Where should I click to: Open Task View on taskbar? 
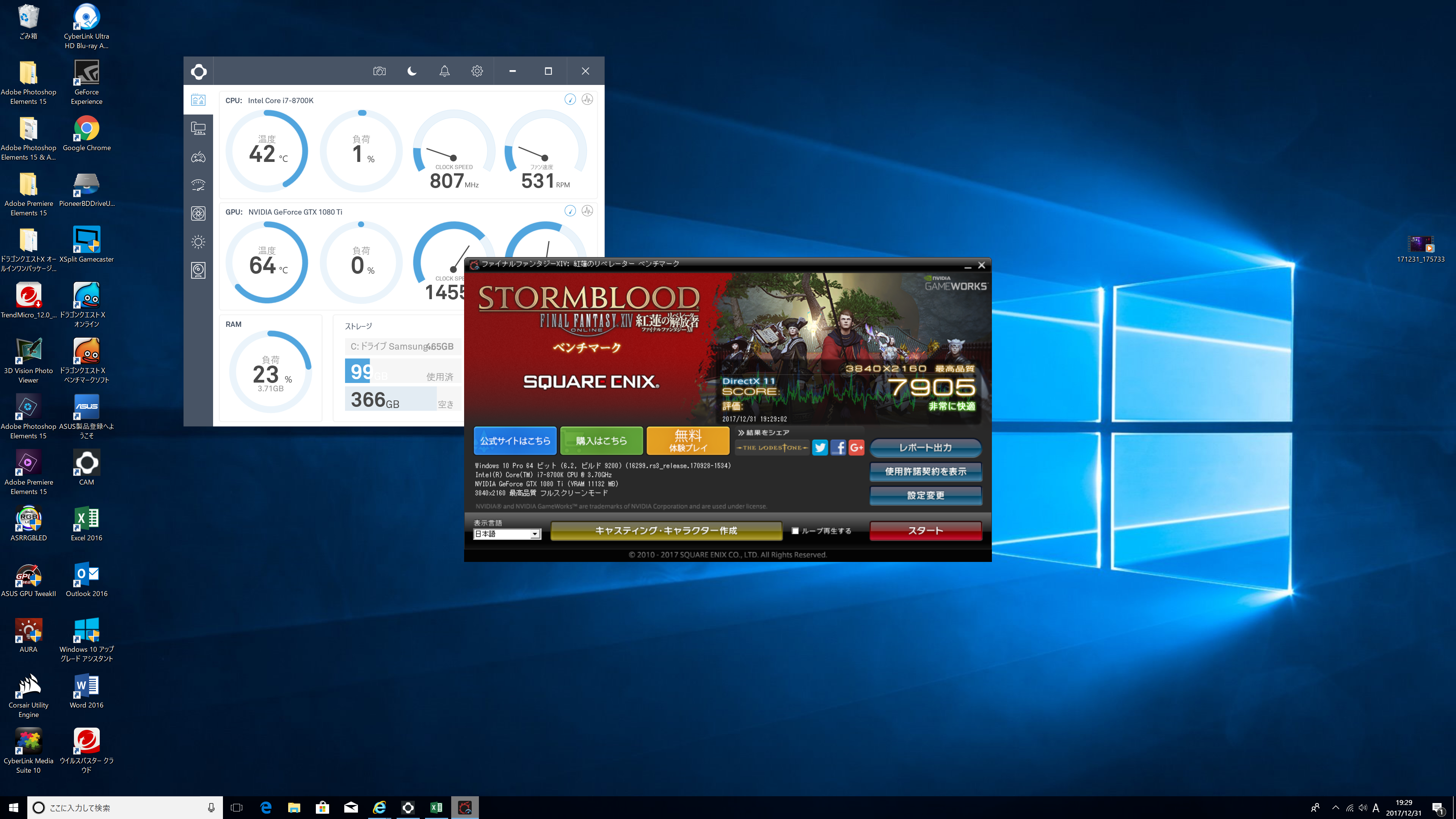pos(237,808)
